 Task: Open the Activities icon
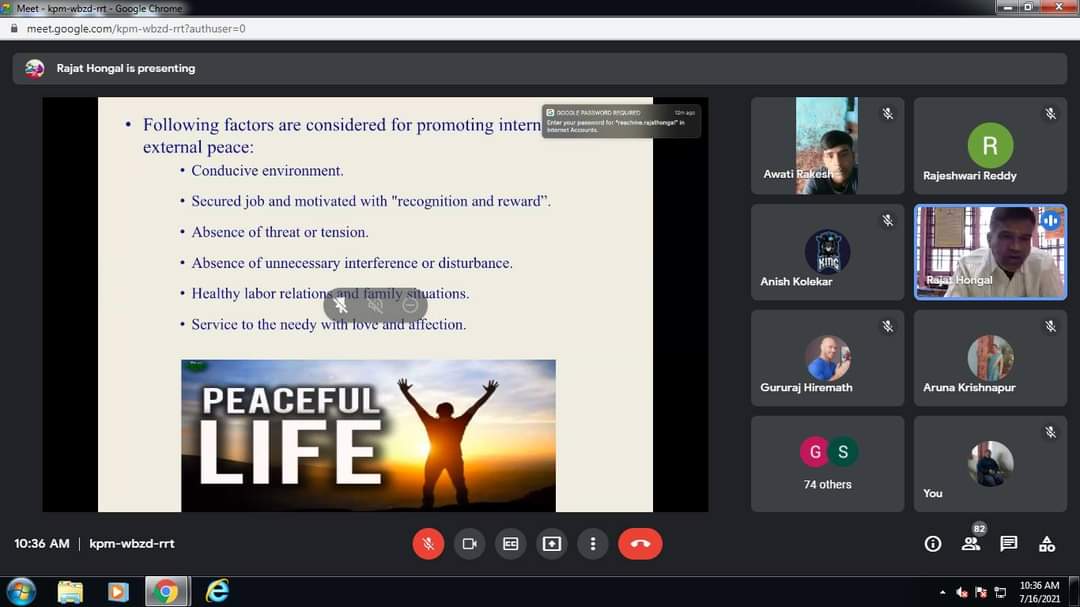[x=1047, y=543]
